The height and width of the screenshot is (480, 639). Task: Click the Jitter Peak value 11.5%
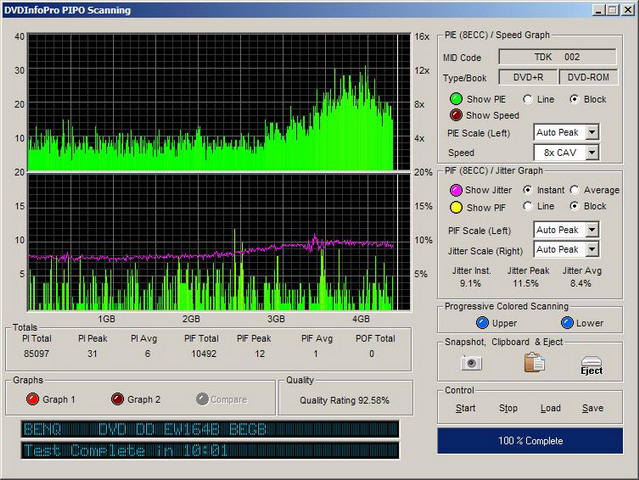526,283
